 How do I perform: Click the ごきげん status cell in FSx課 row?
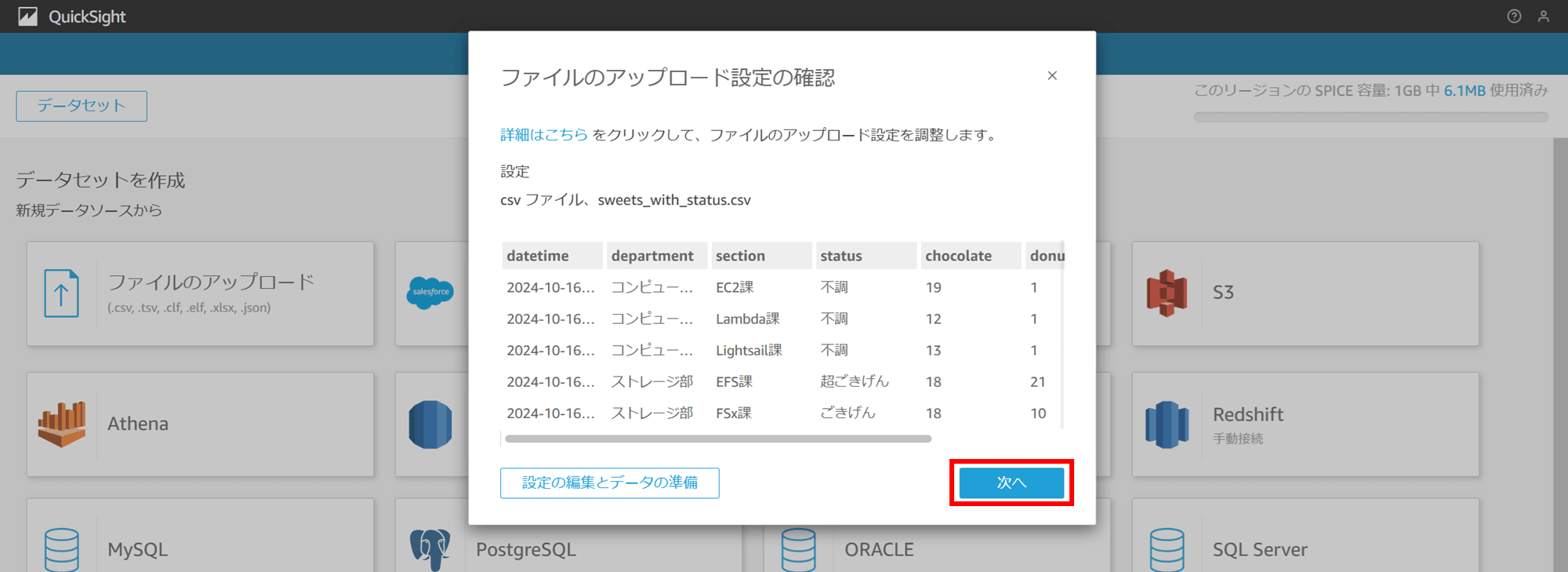click(848, 413)
